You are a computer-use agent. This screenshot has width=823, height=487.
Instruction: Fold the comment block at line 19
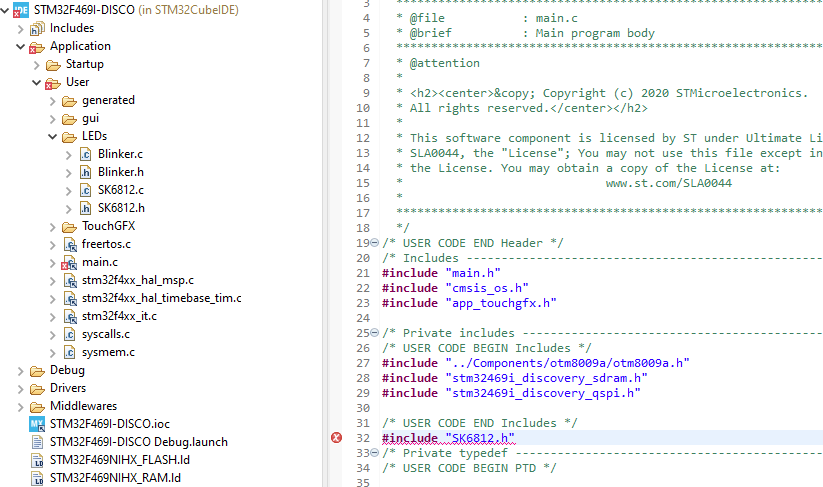click(374, 242)
